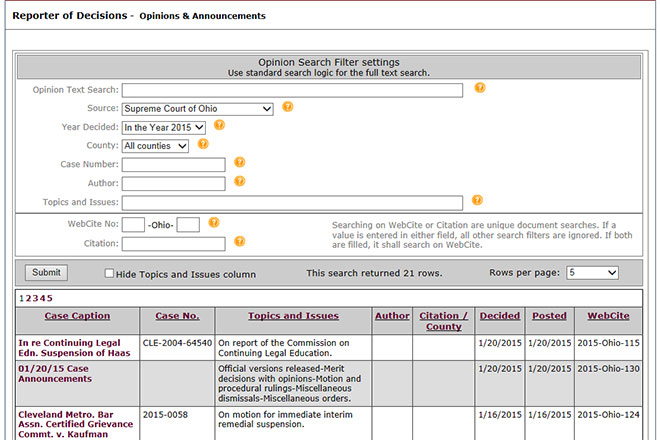Viewport: 660px width, 440px height.
Task: Click help icon beside Author field
Action: [x=240, y=181]
